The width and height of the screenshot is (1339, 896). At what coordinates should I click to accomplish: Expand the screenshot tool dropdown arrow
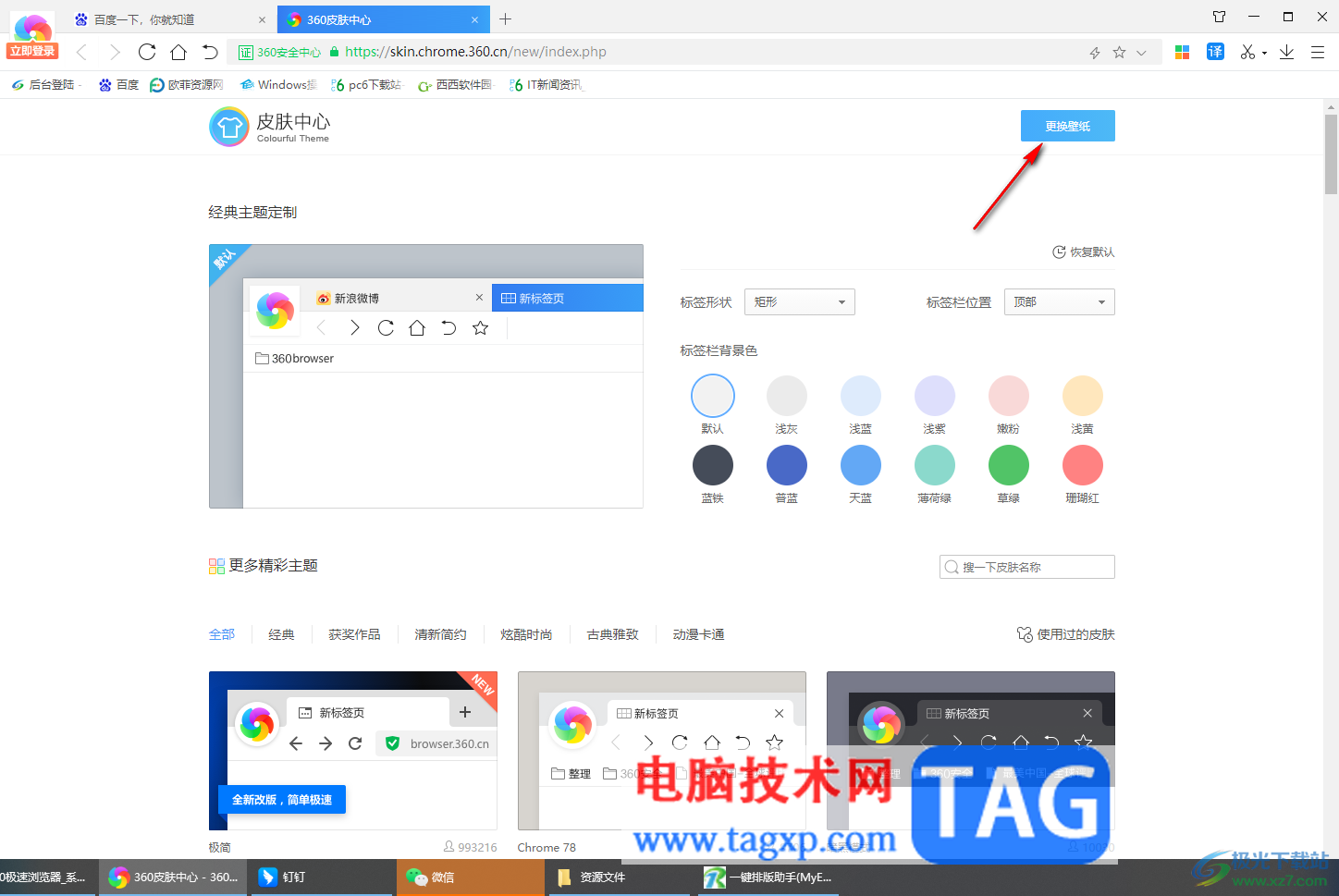[x=1264, y=54]
